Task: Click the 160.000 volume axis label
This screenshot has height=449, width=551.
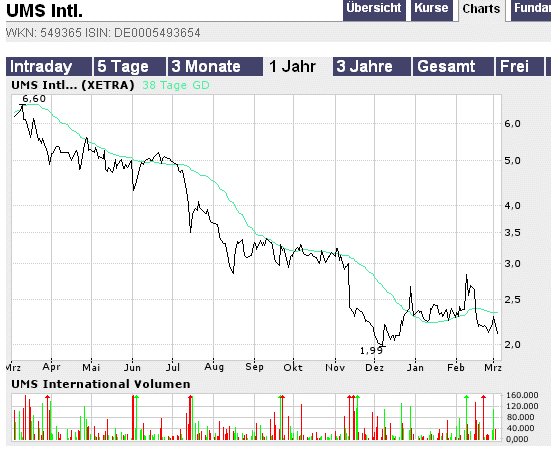Action: [x=522, y=395]
